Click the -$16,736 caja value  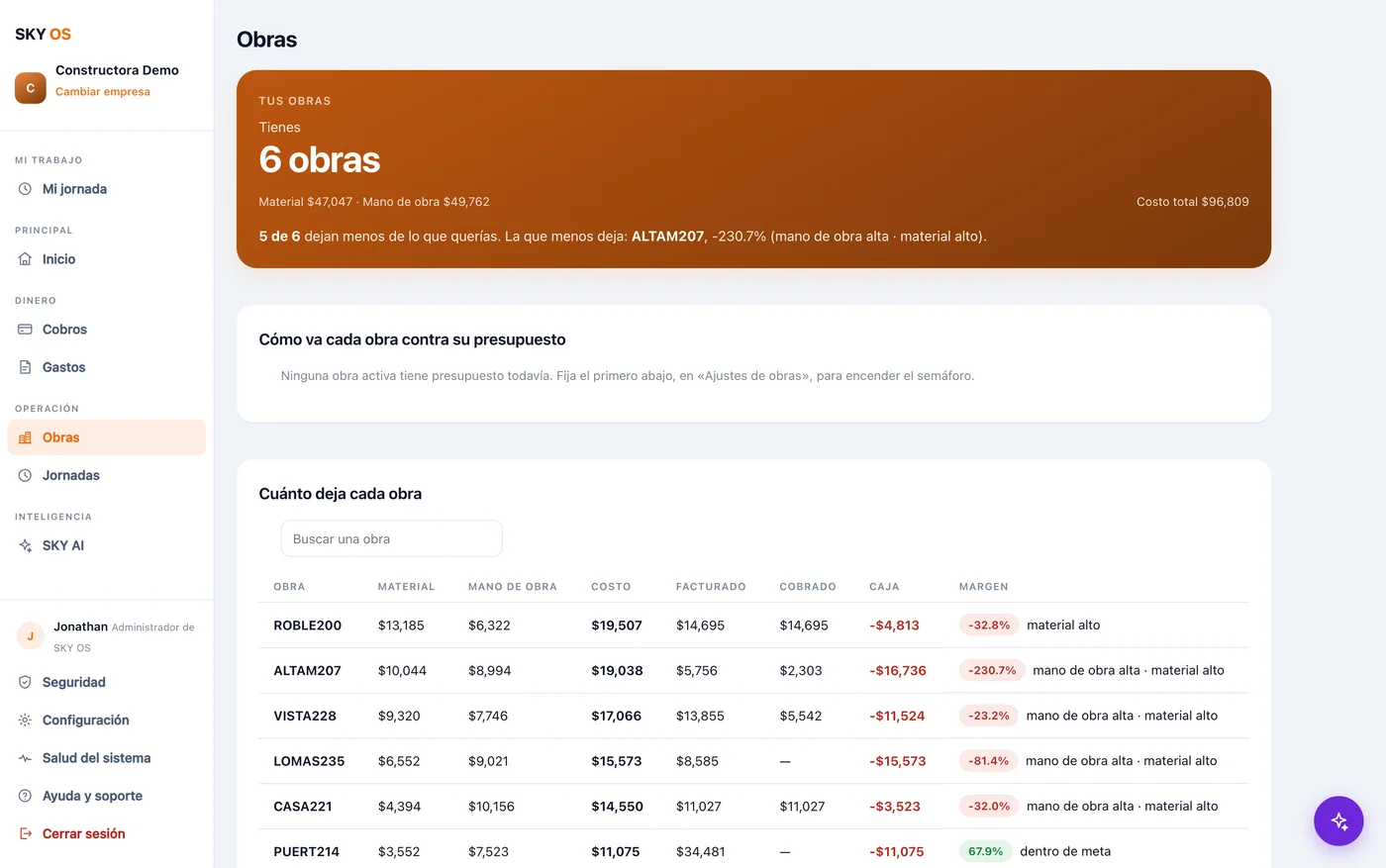[x=898, y=671]
